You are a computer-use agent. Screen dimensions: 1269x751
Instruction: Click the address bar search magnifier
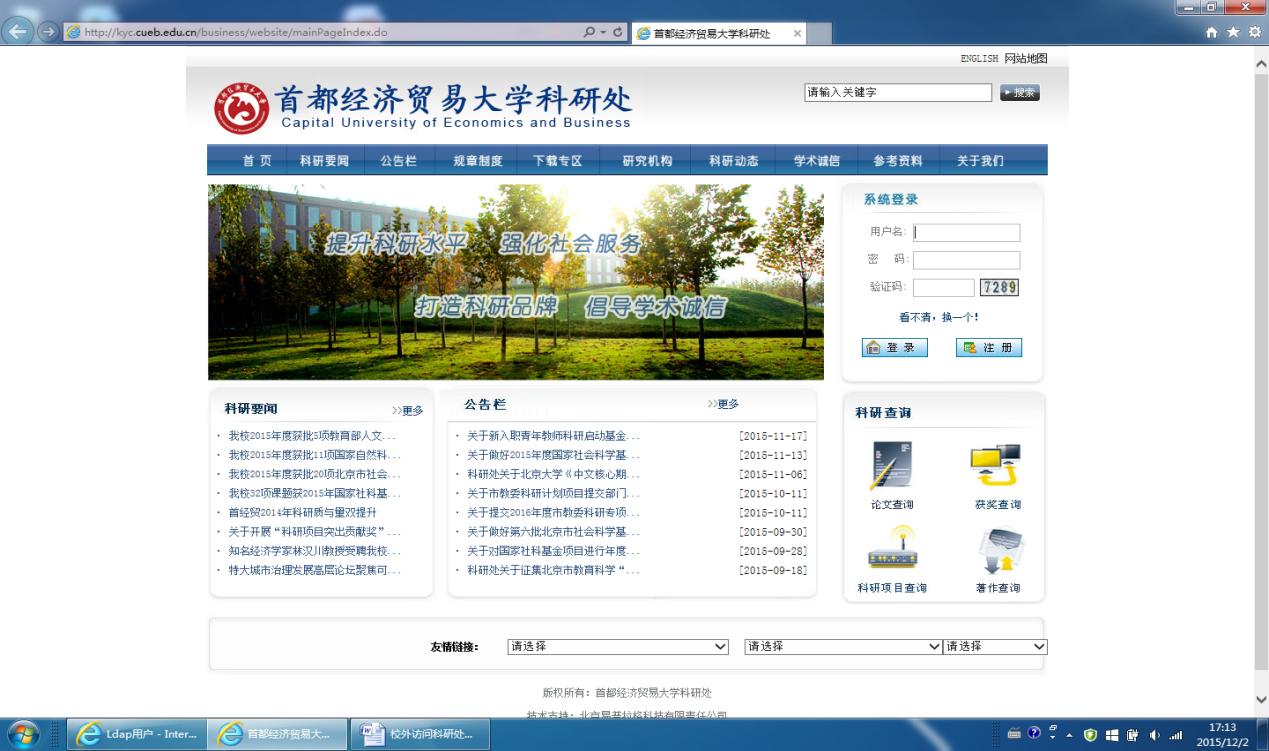pyautogui.click(x=590, y=32)
